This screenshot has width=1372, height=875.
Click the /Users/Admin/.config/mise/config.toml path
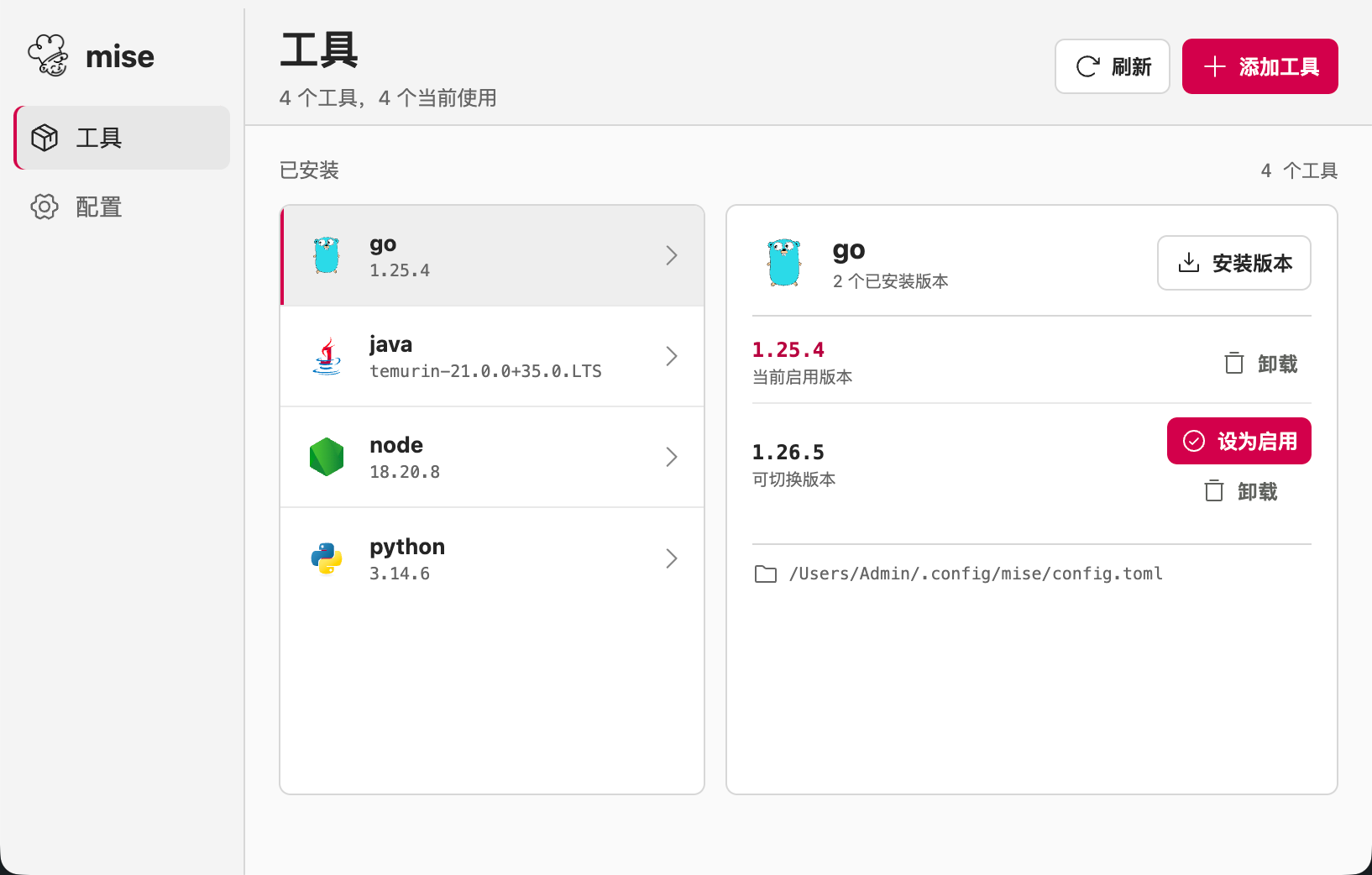(x=976, y=574)
